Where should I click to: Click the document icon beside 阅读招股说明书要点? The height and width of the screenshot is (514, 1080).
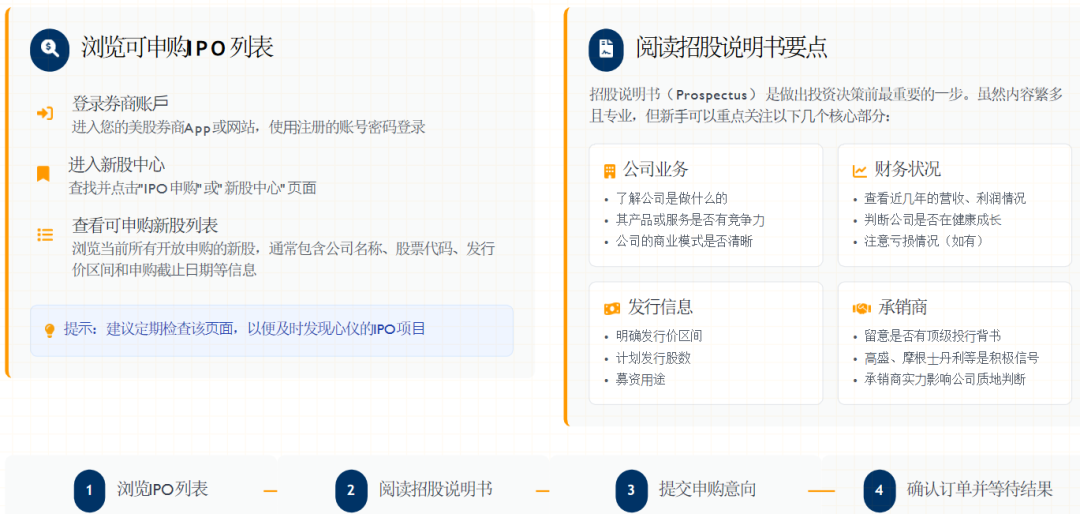point(605,50)
